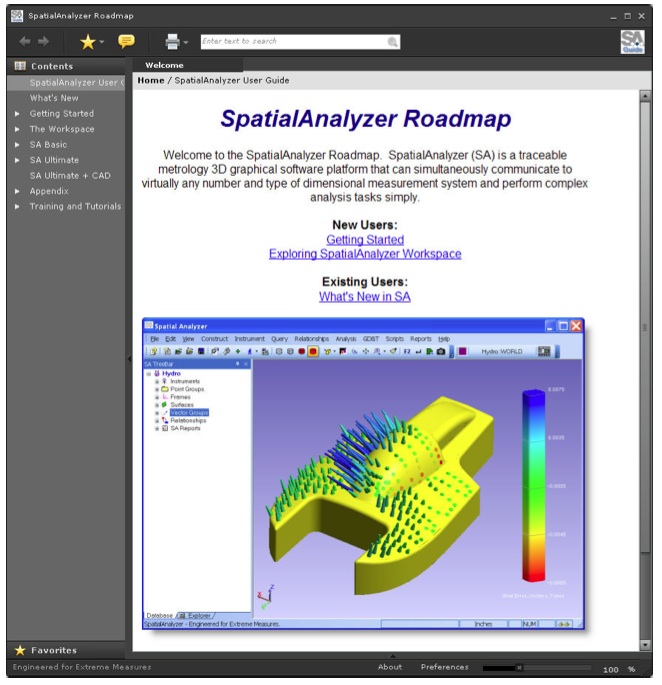The width and height of the screenshot is (662, 685).
Task: Click the star icon beside Favorites
Action: (x=20, y=650)
